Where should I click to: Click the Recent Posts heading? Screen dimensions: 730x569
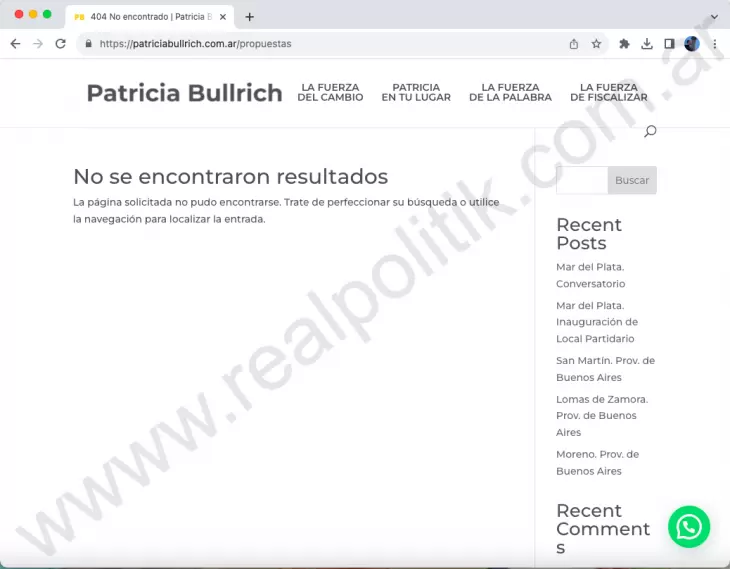pyautogui.click(x=589, y=234)
